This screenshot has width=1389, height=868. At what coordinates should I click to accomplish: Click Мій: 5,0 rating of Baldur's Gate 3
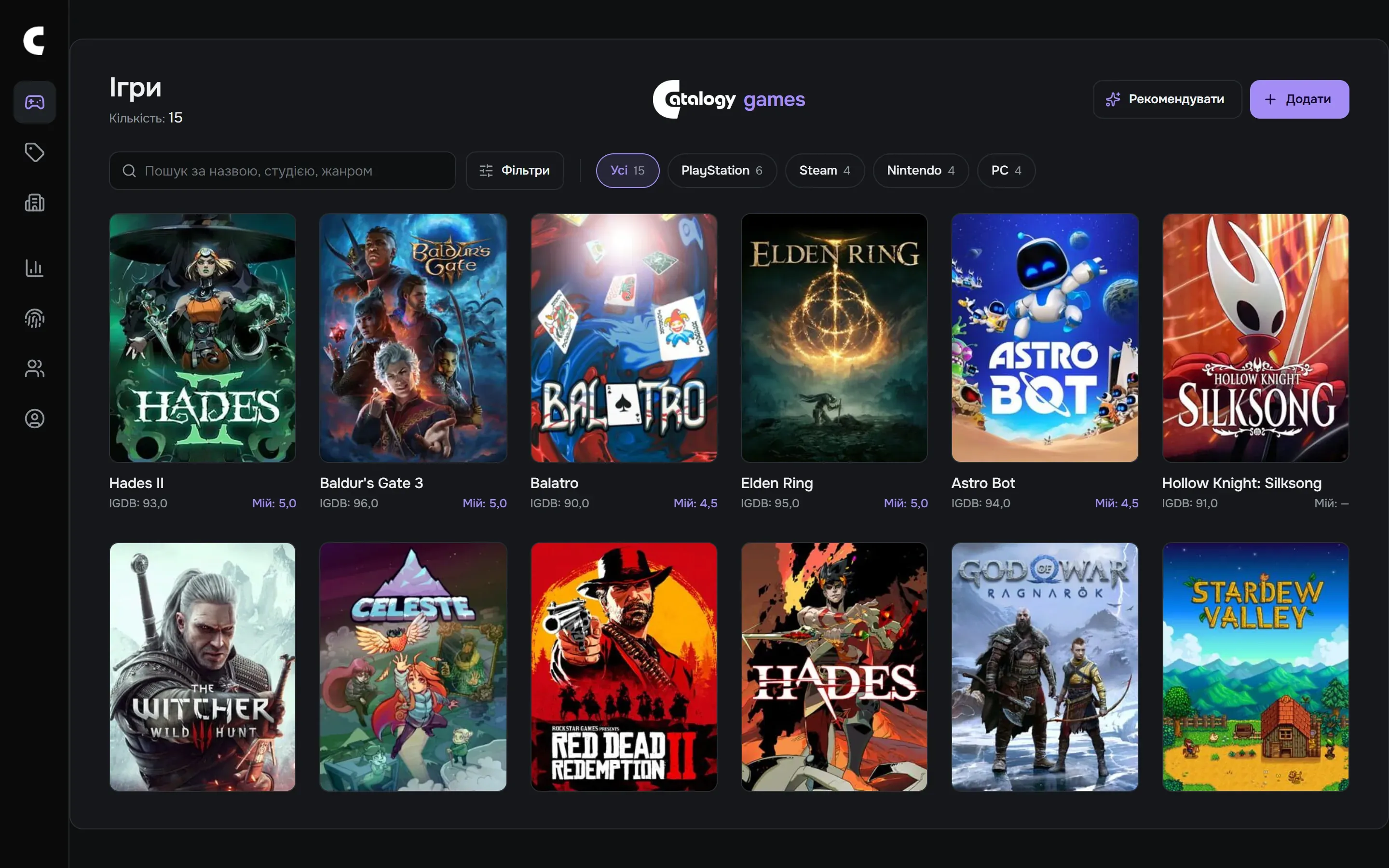[x=485, y=503]
